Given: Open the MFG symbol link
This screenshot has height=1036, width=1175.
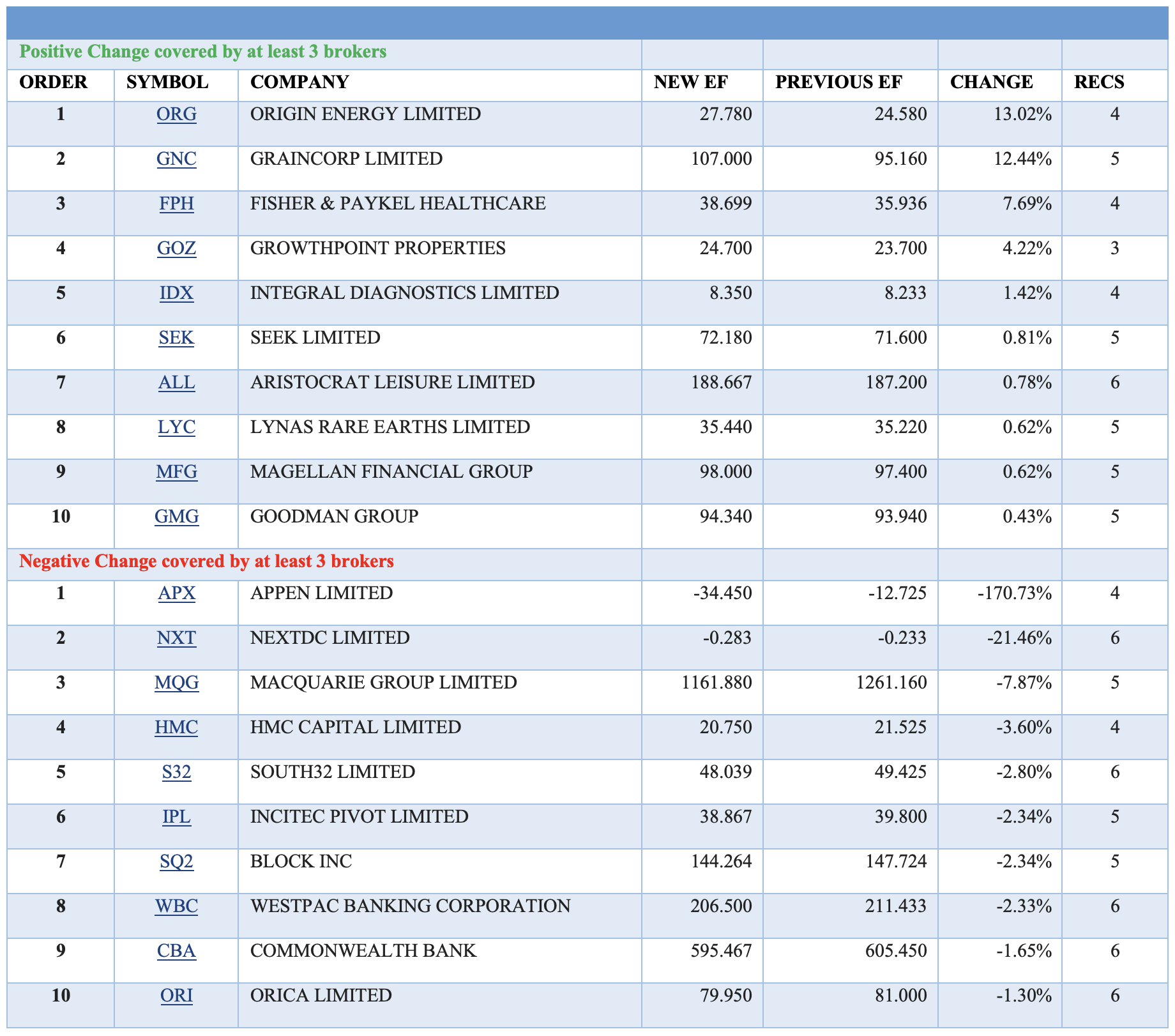Looking at the screenshot, I should pos(176,472).
